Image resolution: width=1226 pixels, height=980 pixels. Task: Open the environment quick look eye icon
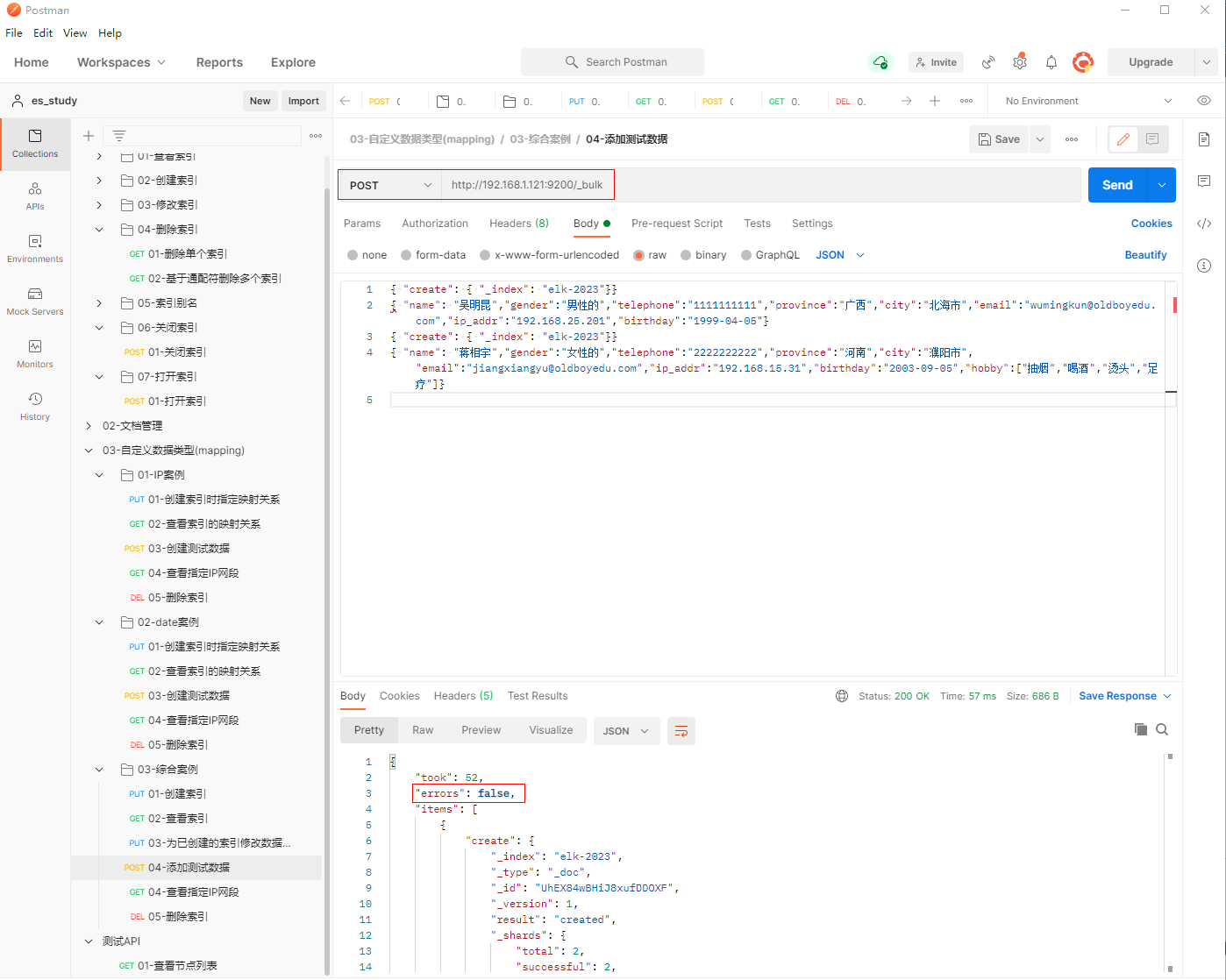coord(1204,101)
